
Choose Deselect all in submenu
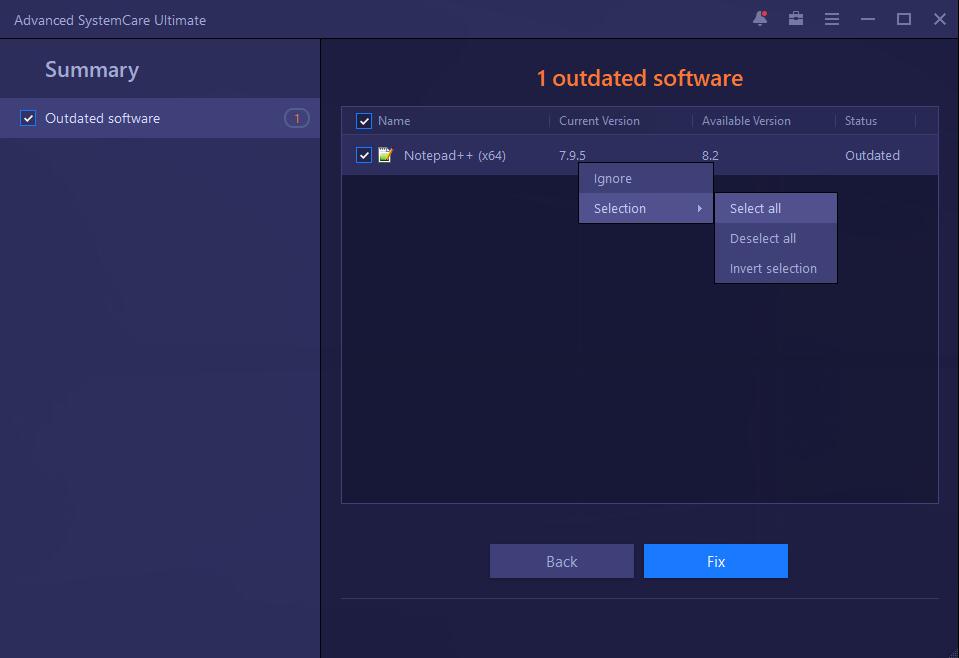pos(776,238)
